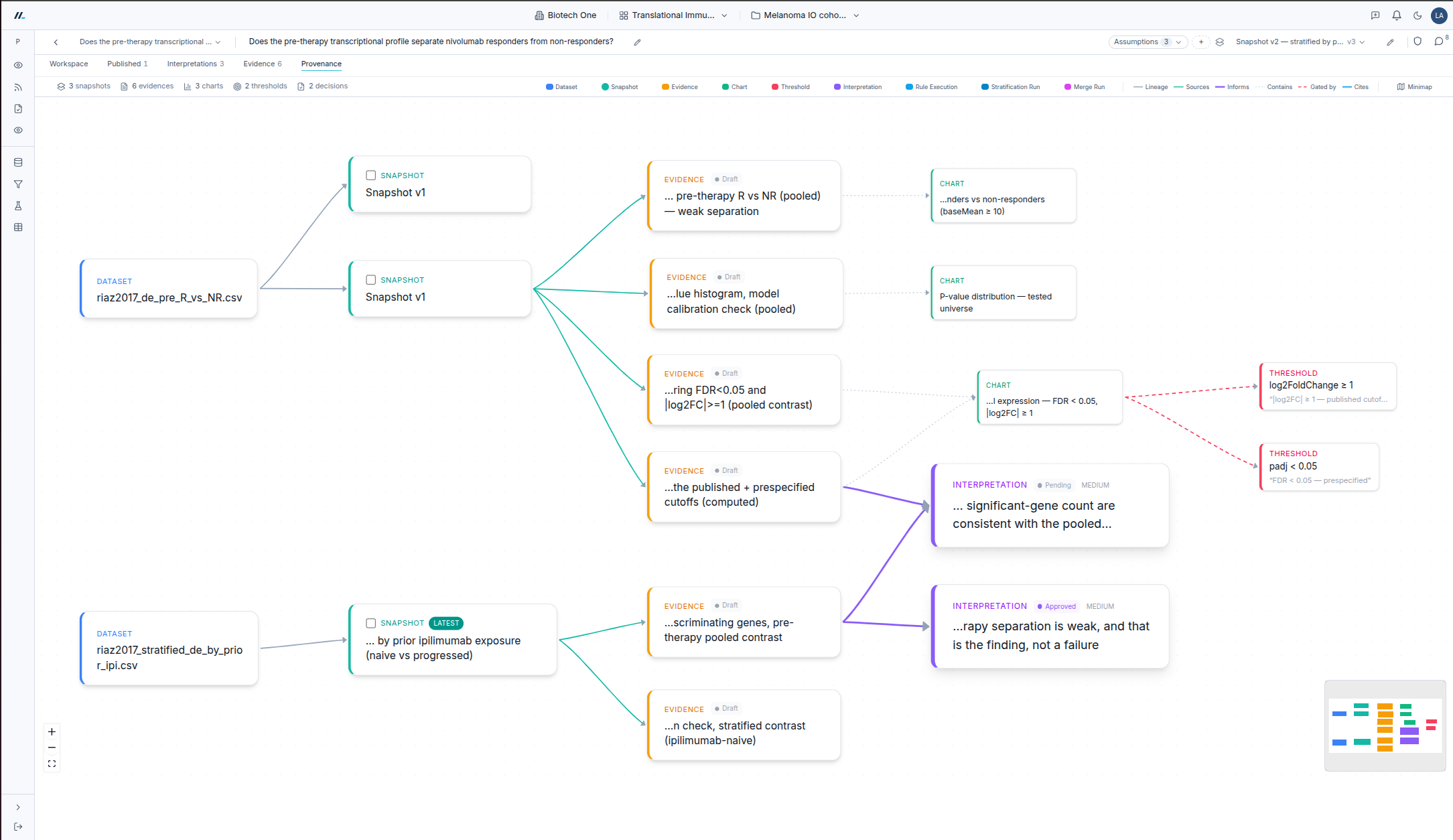1453x840 pixels.
Task: Check the LATEST snapshot checkbox
Action: pyautogui.click(x=370, y=623)
